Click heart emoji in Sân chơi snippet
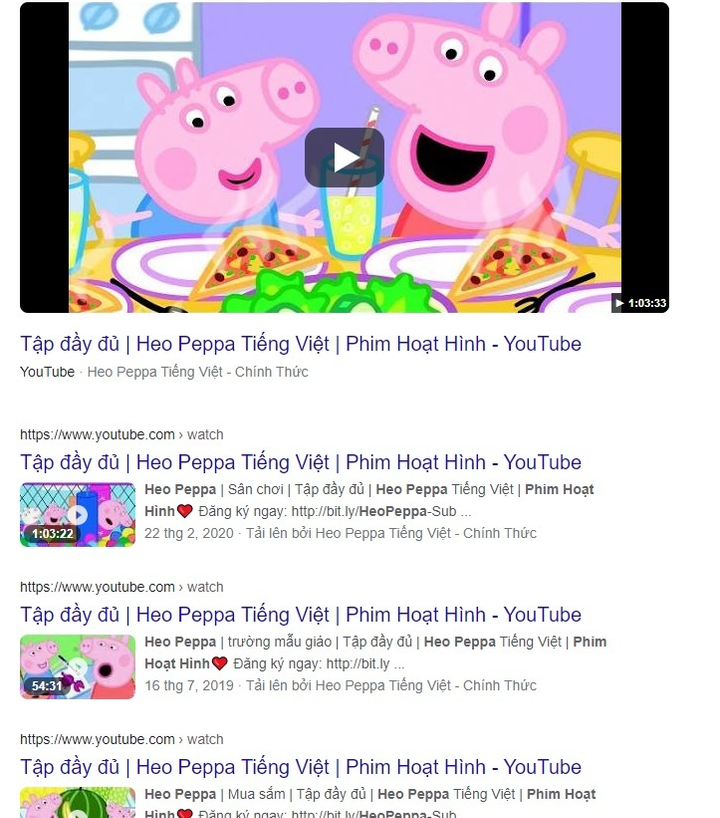Screen dimensions: 720x818 pyautogui.click(x=185, y=511)
